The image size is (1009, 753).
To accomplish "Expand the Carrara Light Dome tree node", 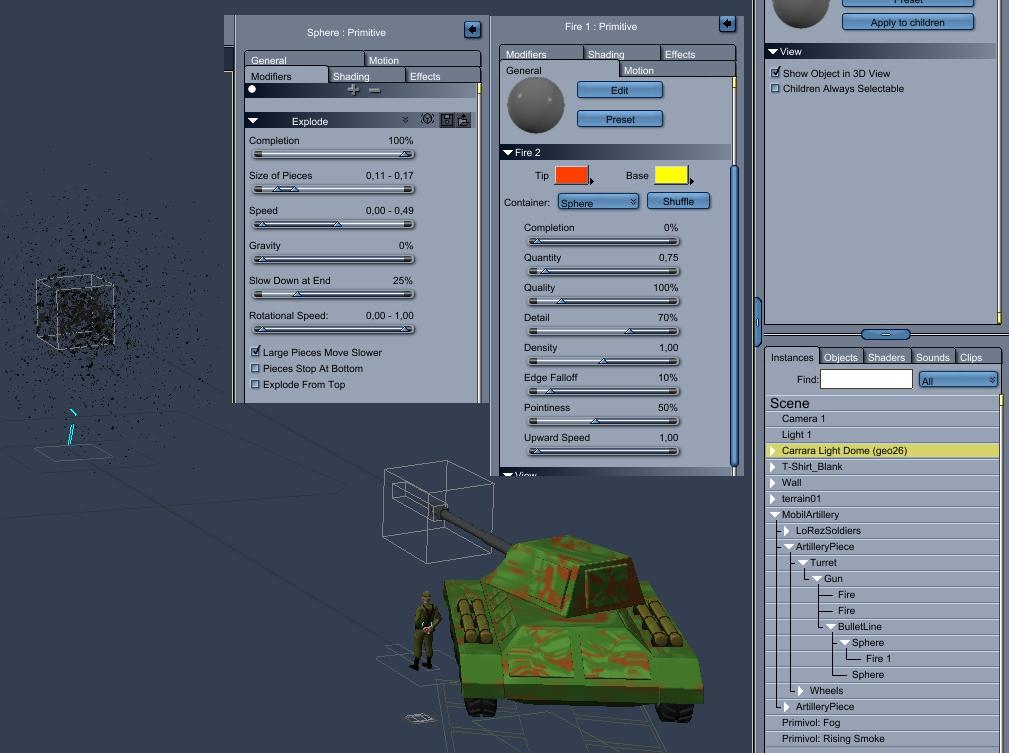I will [772, 451].
